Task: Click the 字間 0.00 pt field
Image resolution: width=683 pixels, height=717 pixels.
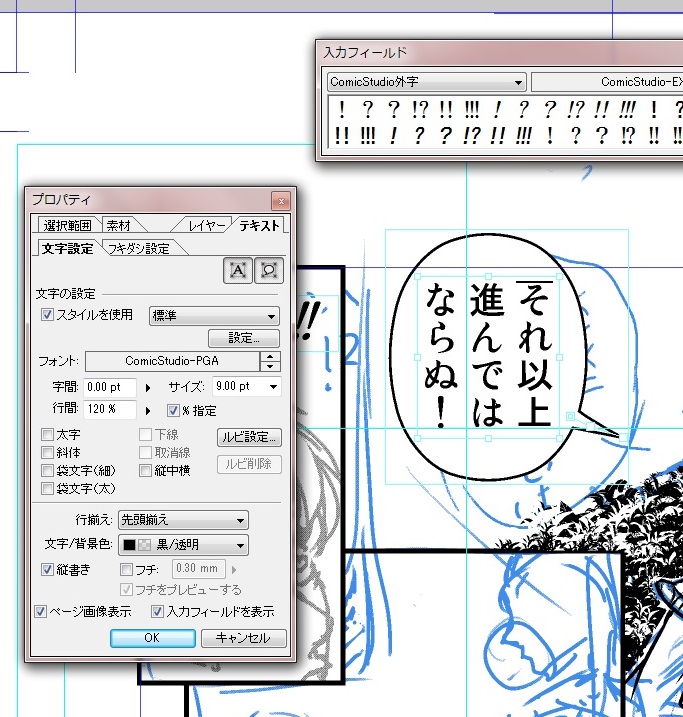Action: click(110, 387)
